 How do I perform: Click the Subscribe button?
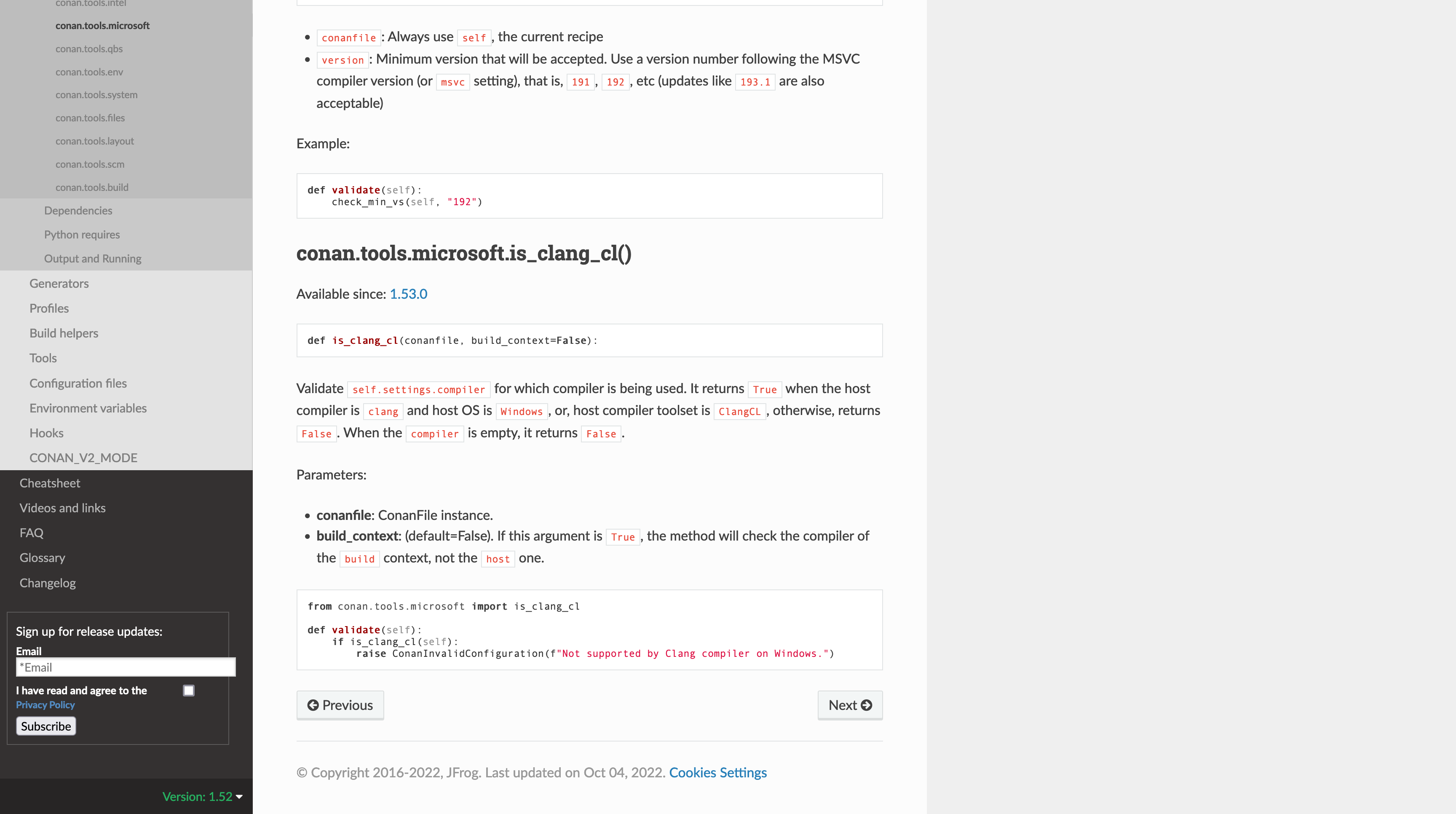[46, 726]
